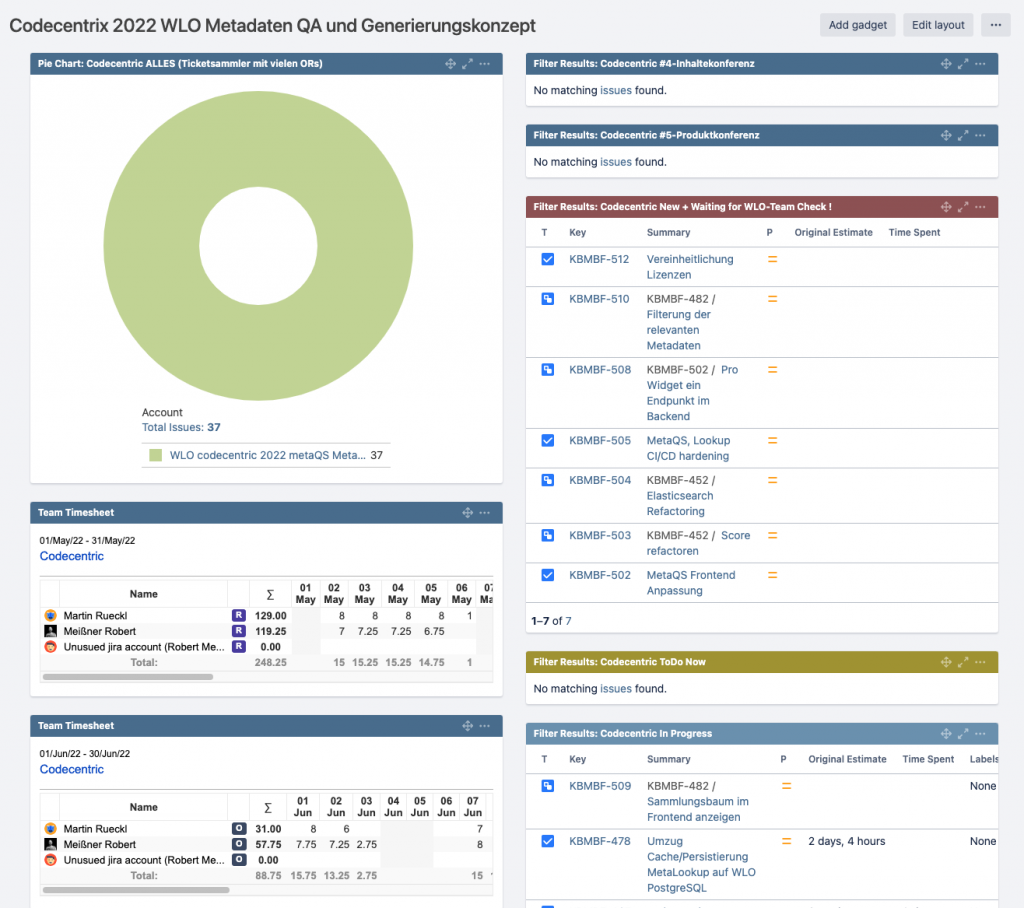Click task type icon for KBMBF-512
This screenshot has height=908, width=1024.
point(547,259)
